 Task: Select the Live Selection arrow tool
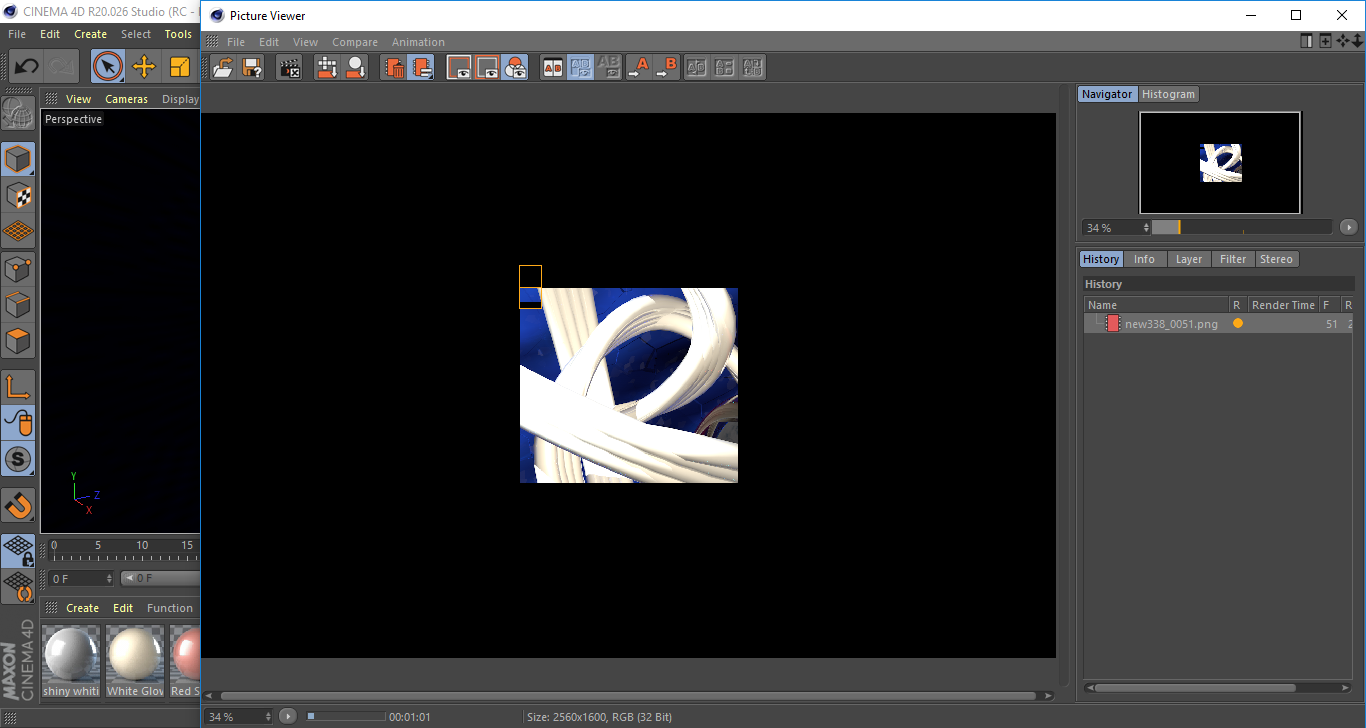tap(108, 67)
